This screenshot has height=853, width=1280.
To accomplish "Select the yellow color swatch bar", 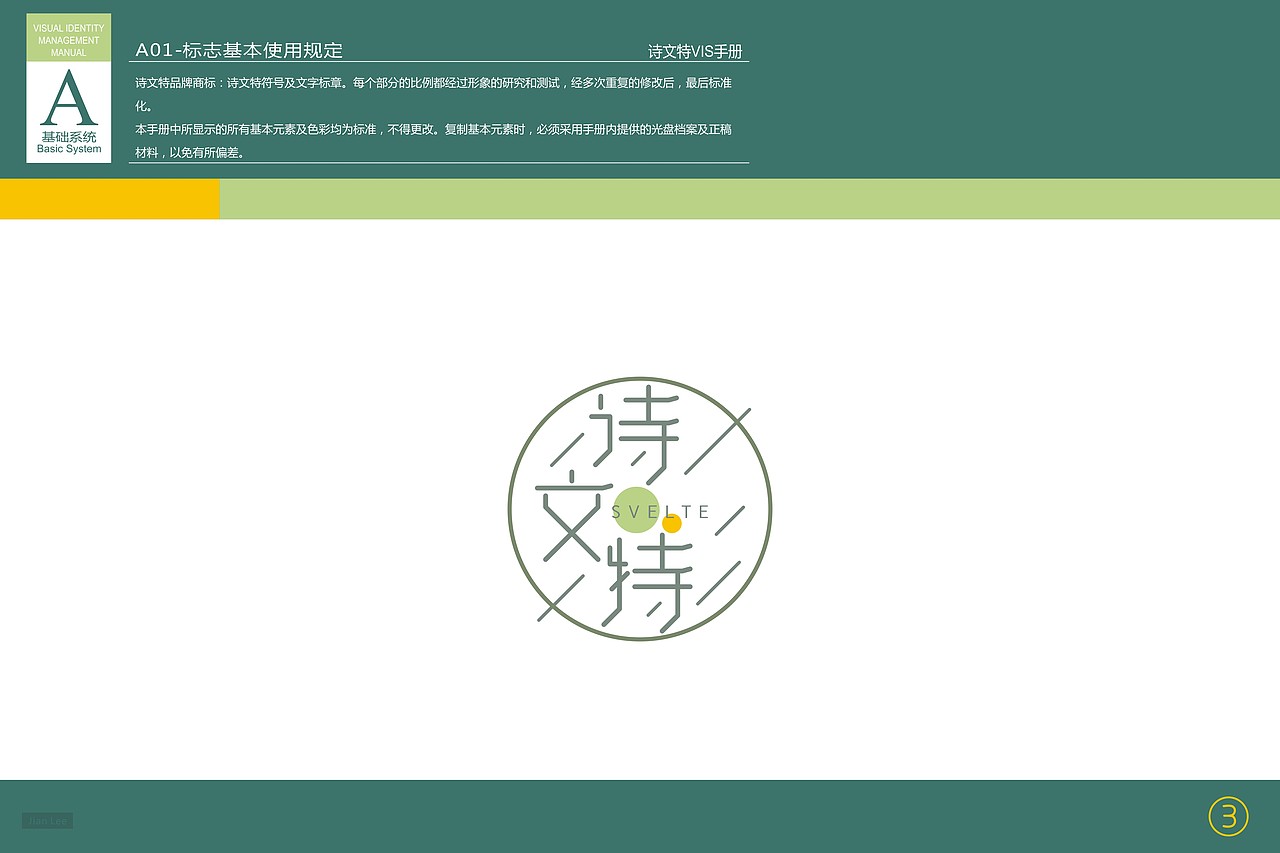I will 110,198.
